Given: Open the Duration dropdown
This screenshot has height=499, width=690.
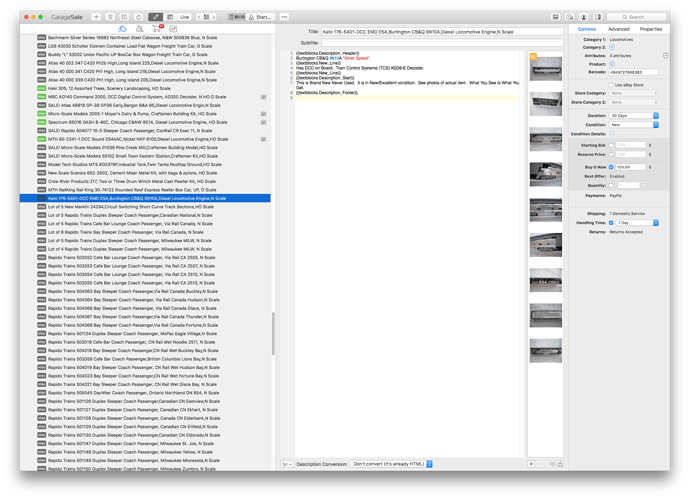Looking at the screenshot, I should click(x=634, y=115).
